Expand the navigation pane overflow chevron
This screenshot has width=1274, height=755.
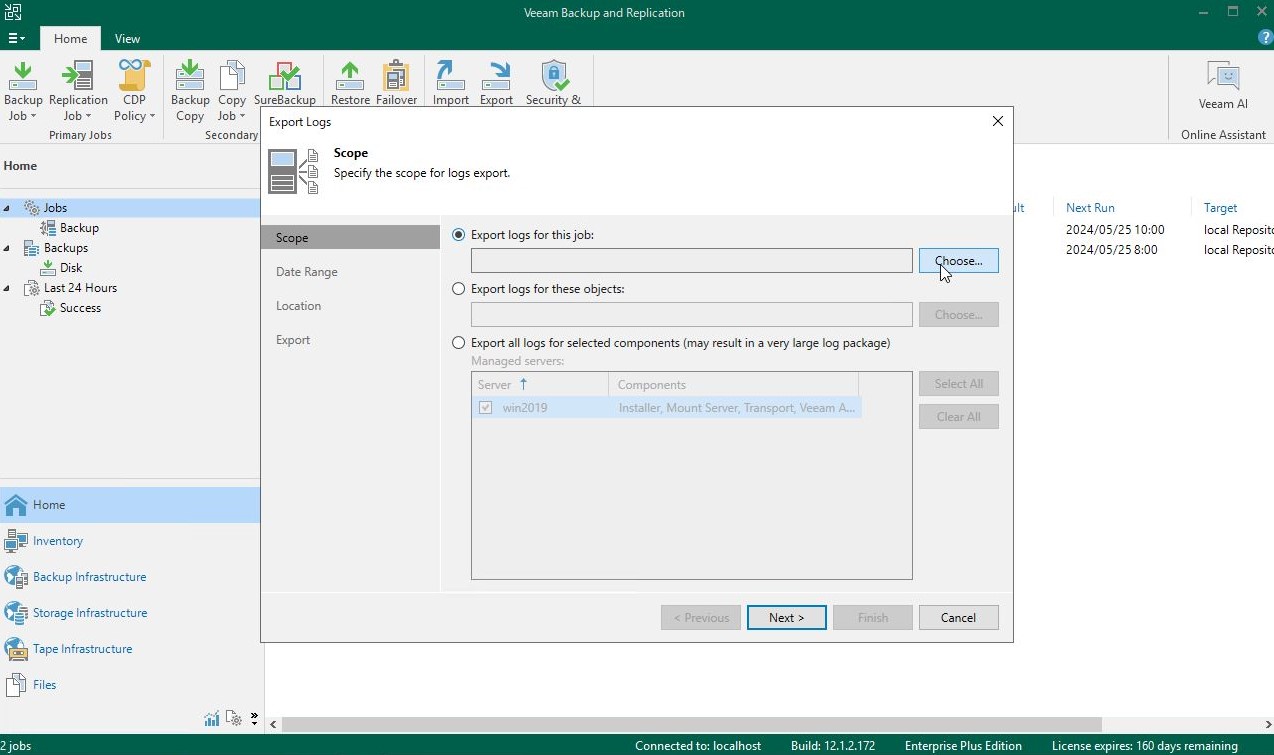[x=254, y=718]
